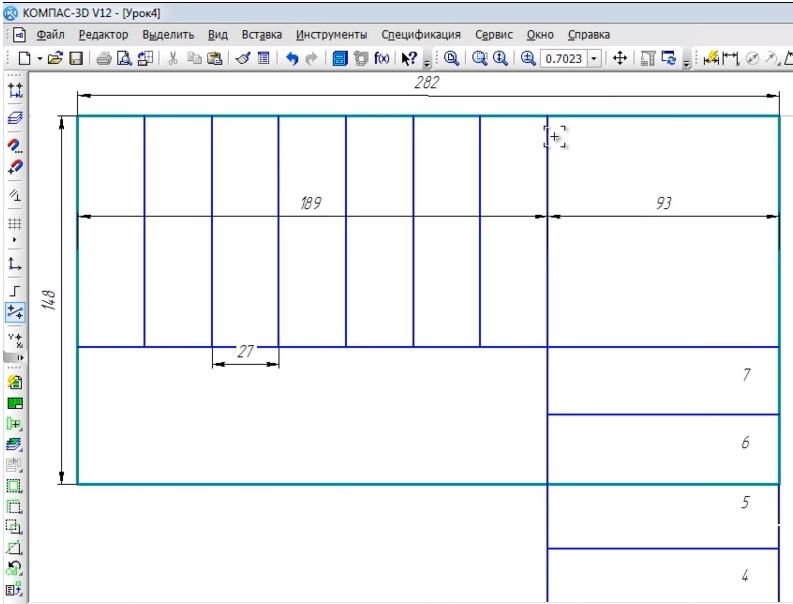This screenshot has width=793, height=604.
Task: Click the Pan view cross-arrows icon
Action: pos(619,59)
